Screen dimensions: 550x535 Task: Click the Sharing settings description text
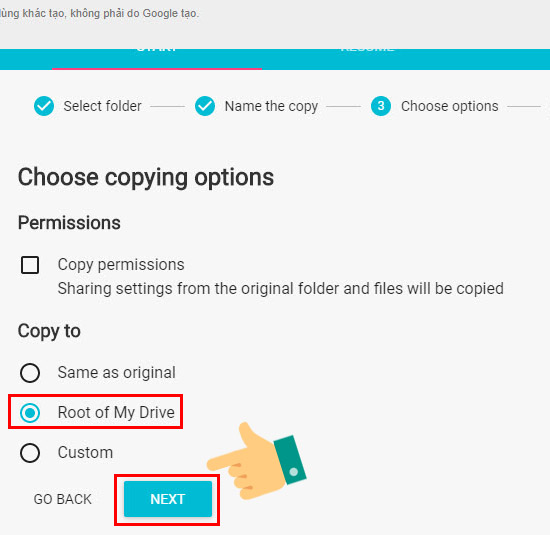click(281, 289)
